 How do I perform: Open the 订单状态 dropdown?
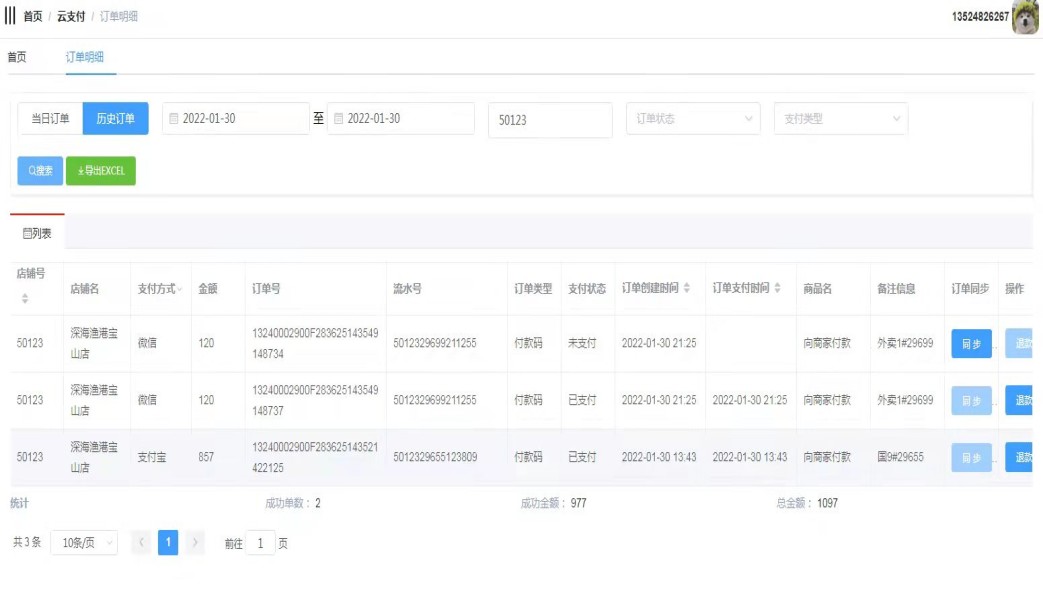pyautogui.click(x=693, y=119)
